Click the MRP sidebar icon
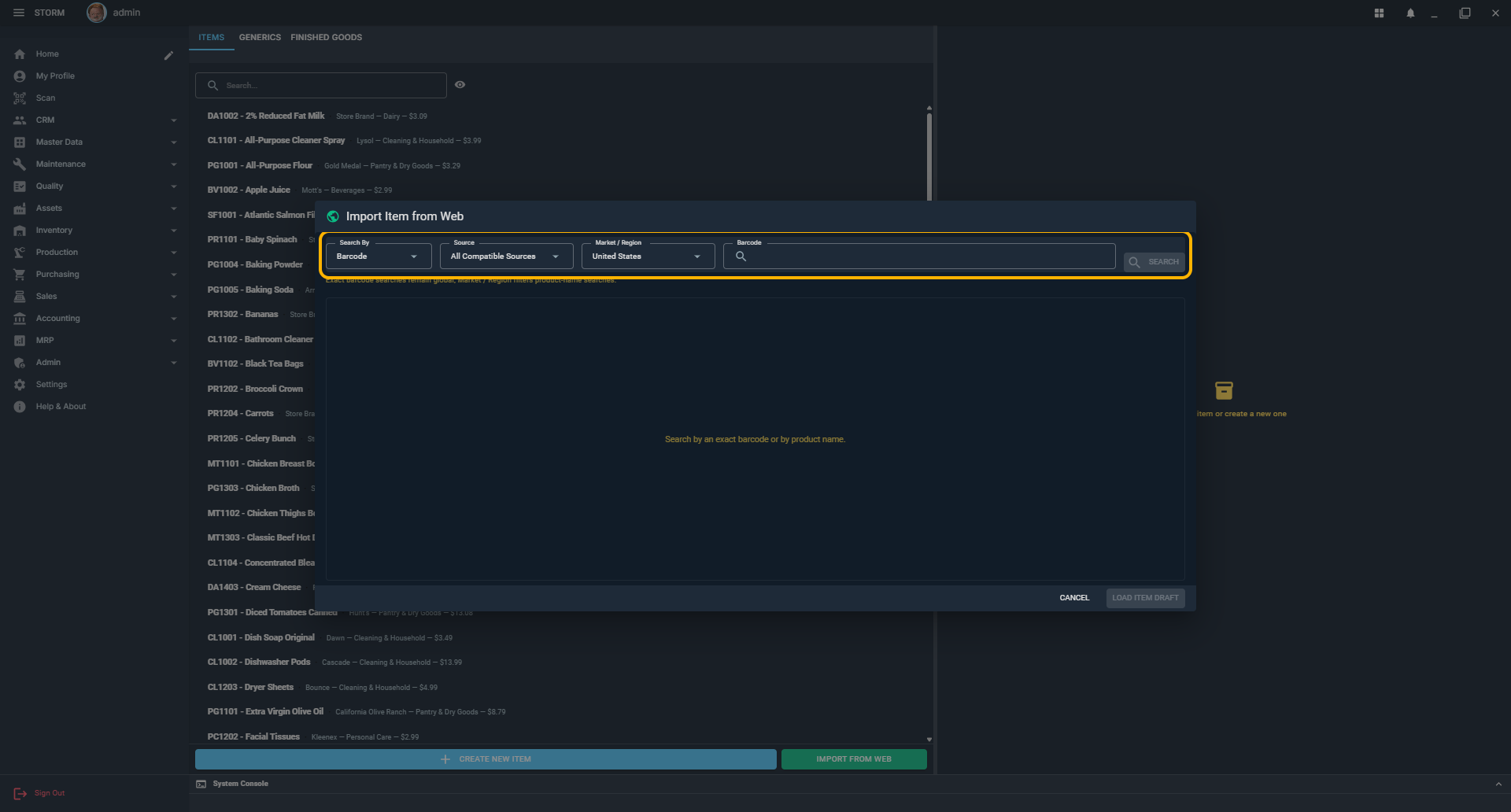The image size is (1511, 812). tap(20, 341)
